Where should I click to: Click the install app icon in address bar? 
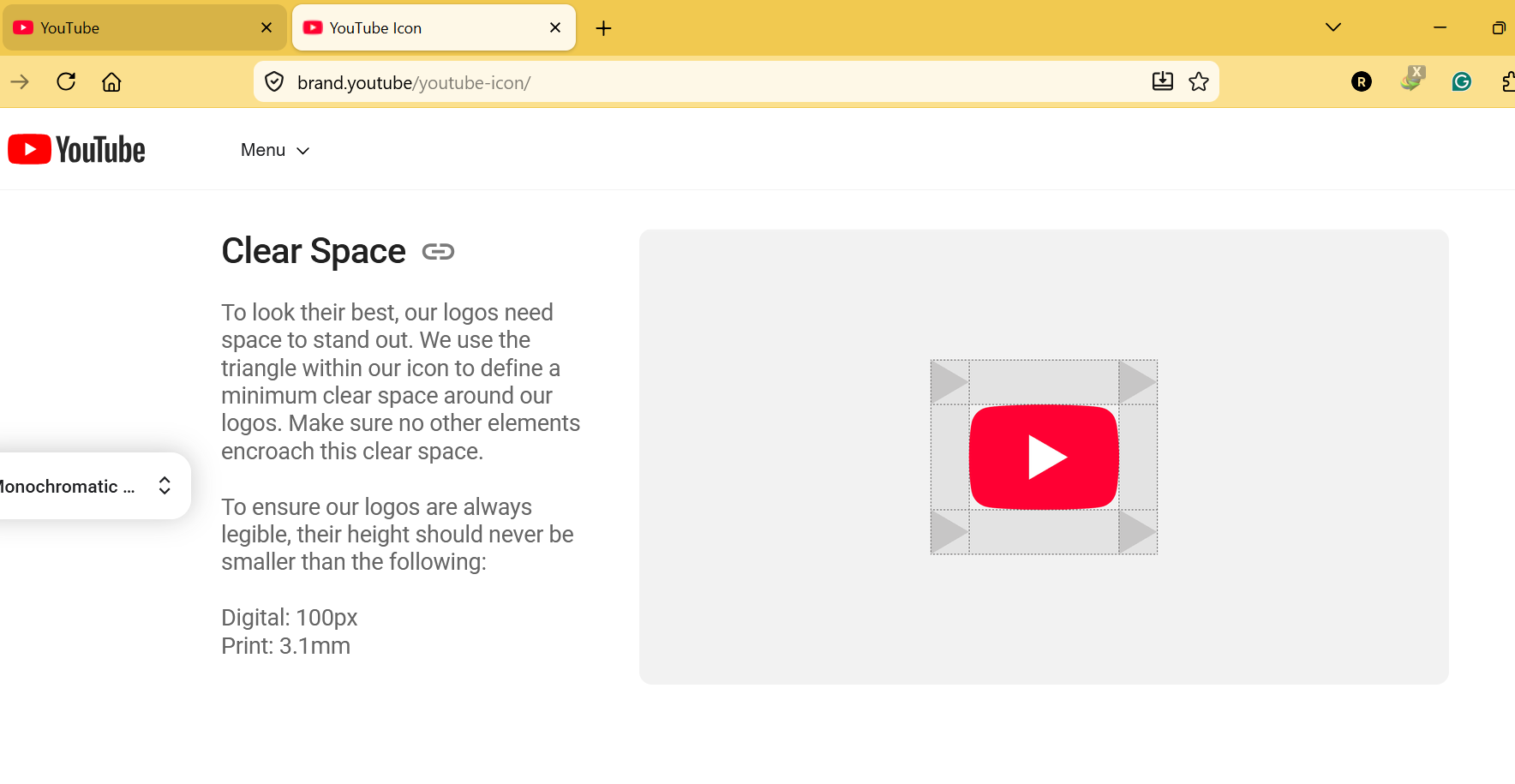click(x=1163, y=82)
